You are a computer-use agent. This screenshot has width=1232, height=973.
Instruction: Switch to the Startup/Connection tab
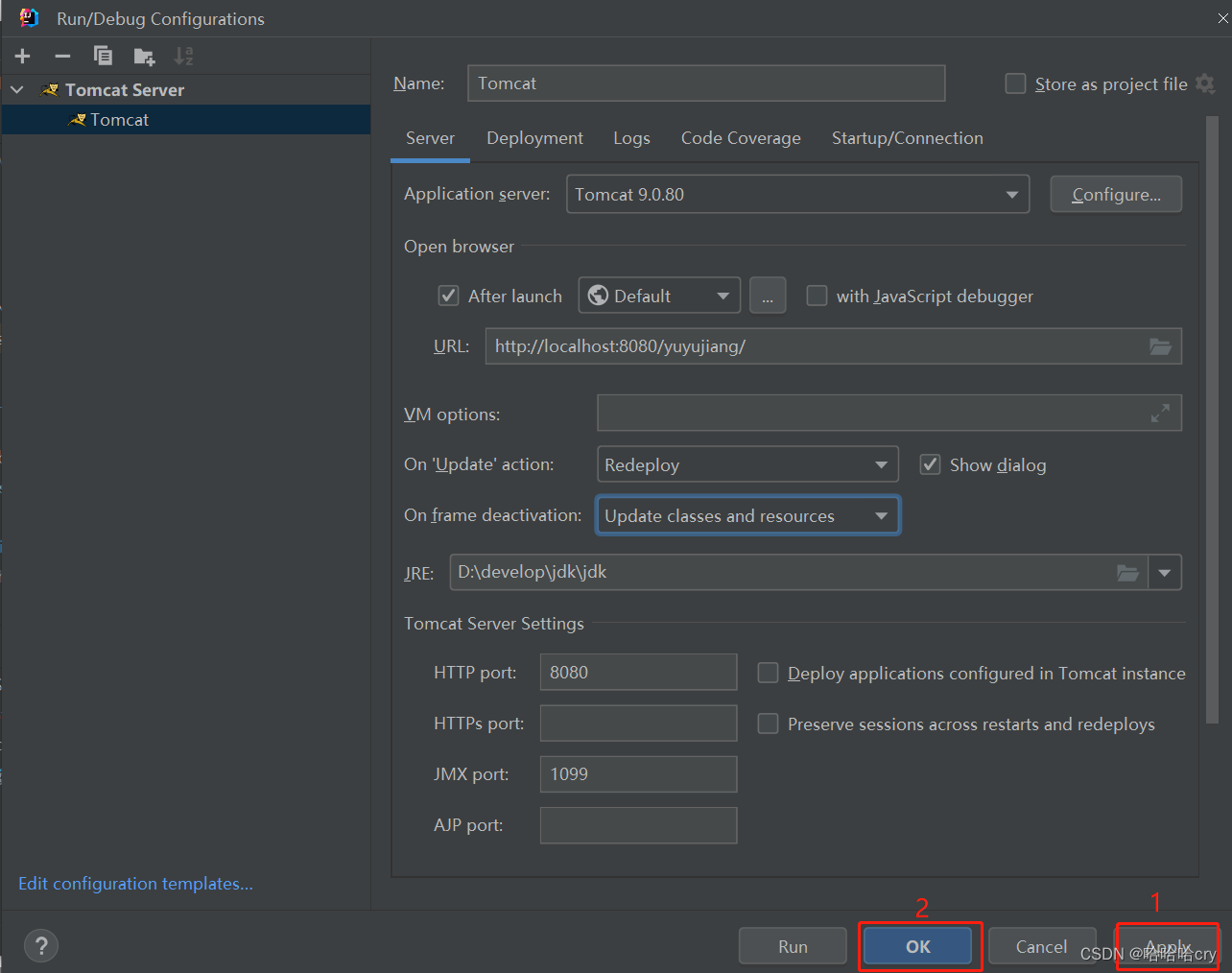pos(907,138)
